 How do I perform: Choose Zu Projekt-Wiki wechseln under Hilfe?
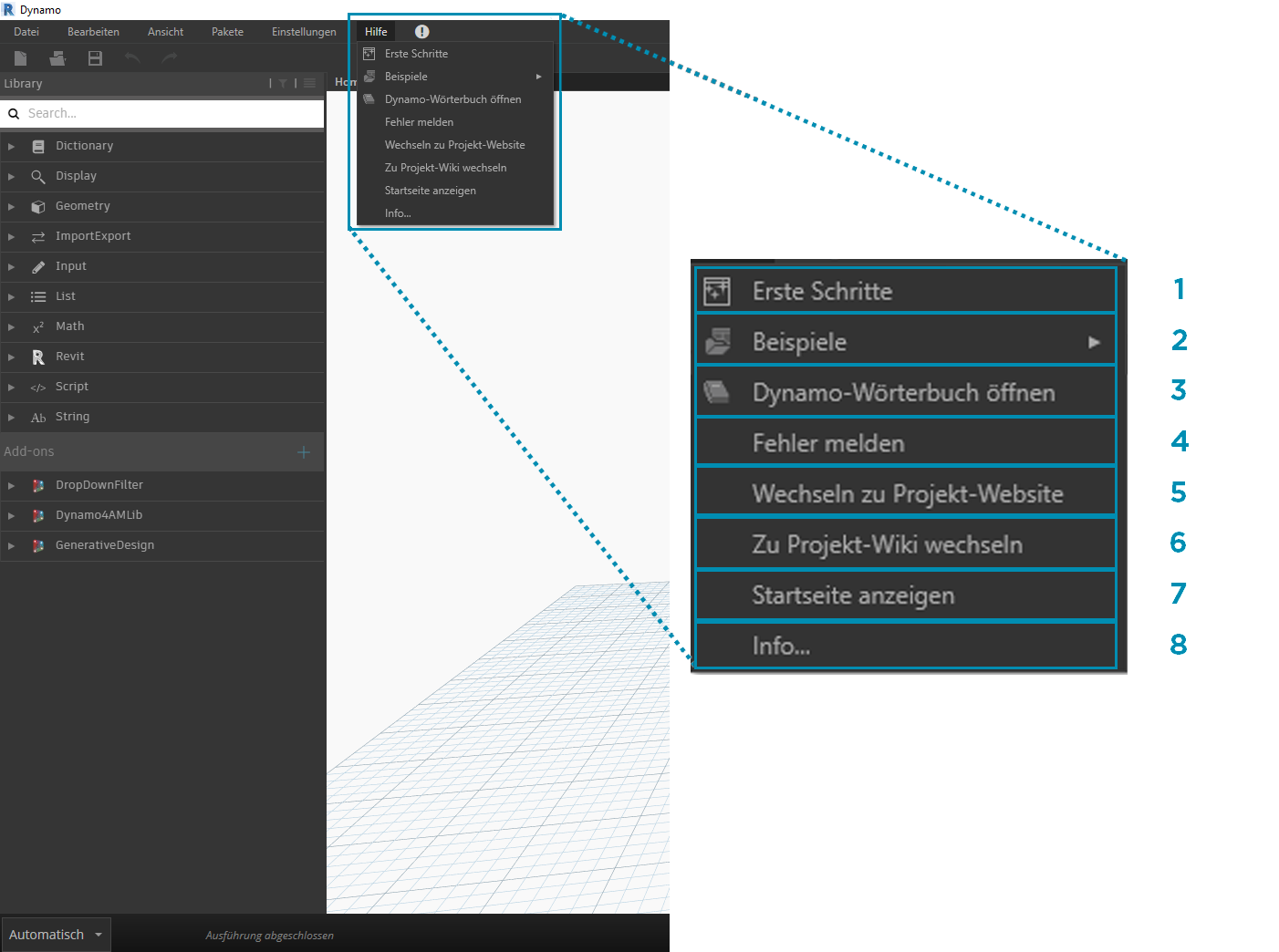(x=455, y=168)
